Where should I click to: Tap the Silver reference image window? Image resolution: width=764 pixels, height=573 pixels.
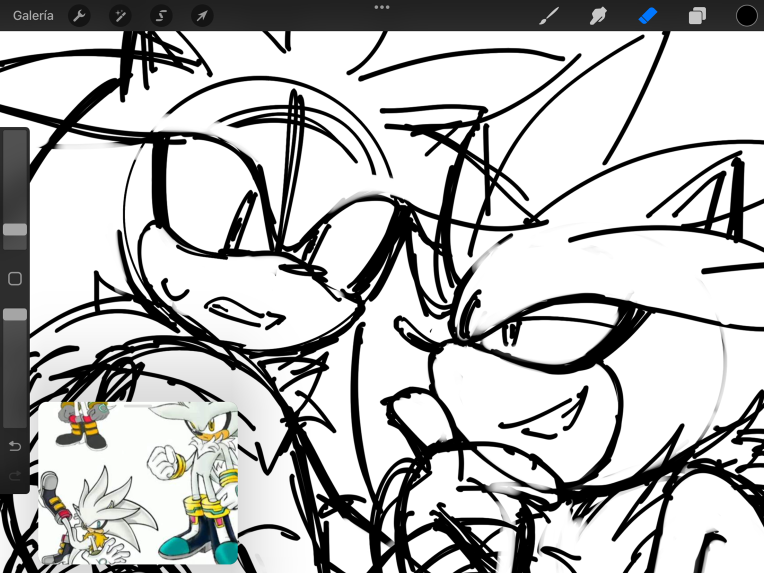(x=138, y=483)
